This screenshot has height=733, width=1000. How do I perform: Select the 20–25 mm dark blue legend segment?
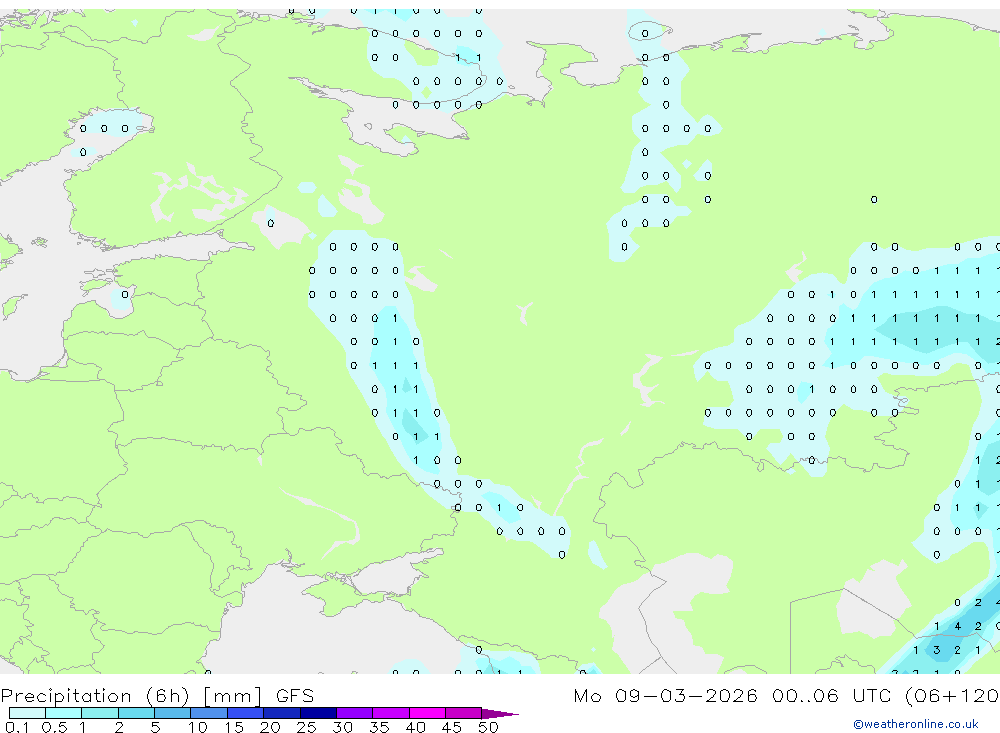coord(282,713)
